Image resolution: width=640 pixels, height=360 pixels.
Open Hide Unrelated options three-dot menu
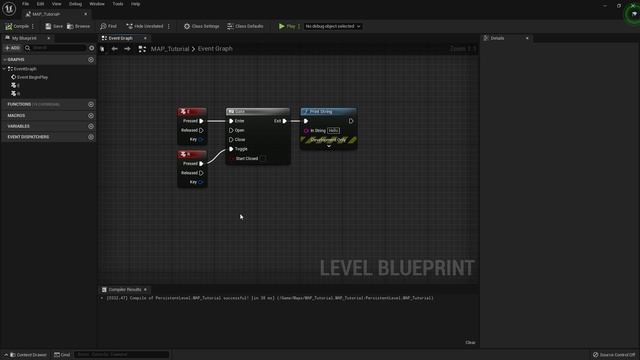(169, 26)
